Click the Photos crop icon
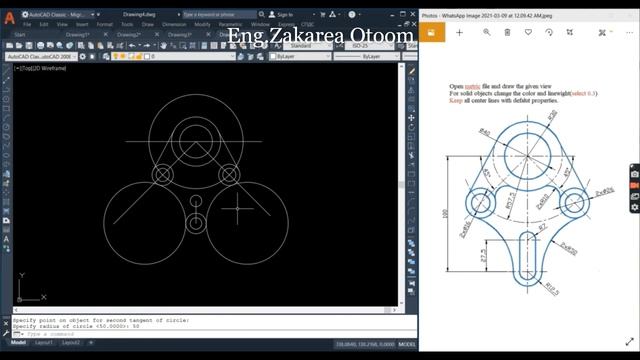Screen dimensions: 640x360 [x=570, y=32]
